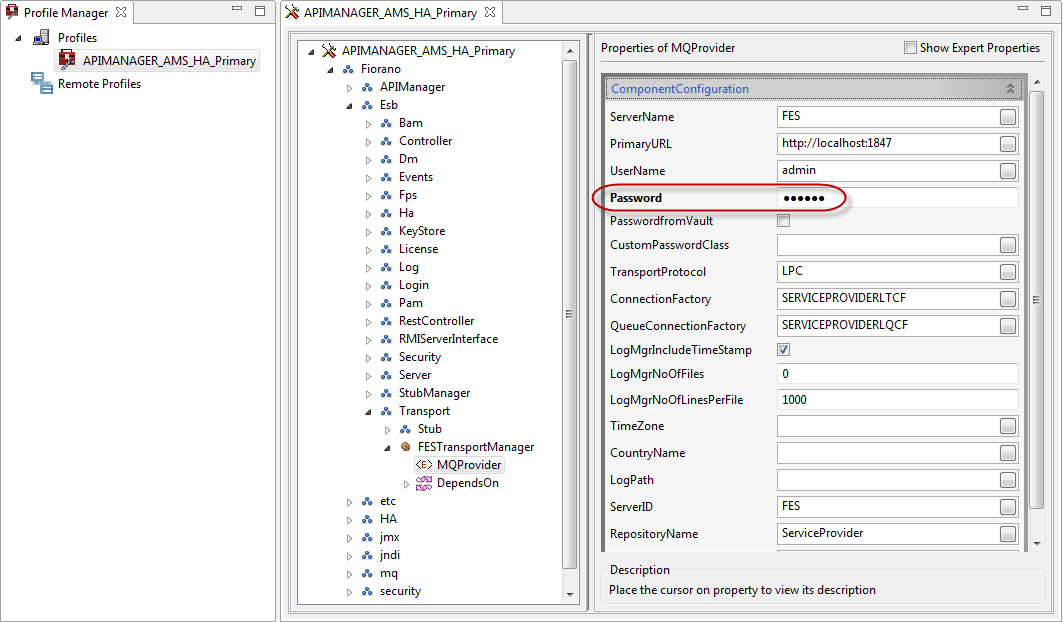
Task: Click the jndi node icon
Action: click(x=367, y=556)
